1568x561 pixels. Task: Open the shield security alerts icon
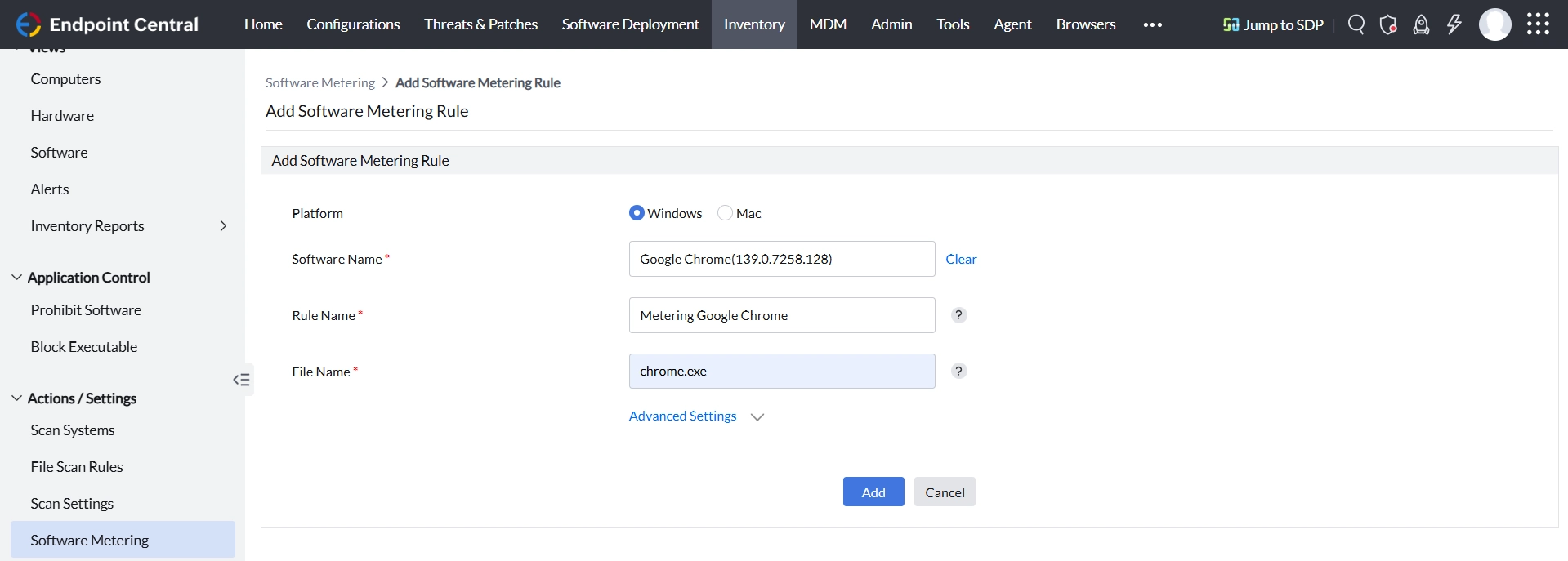point(1388,24)
